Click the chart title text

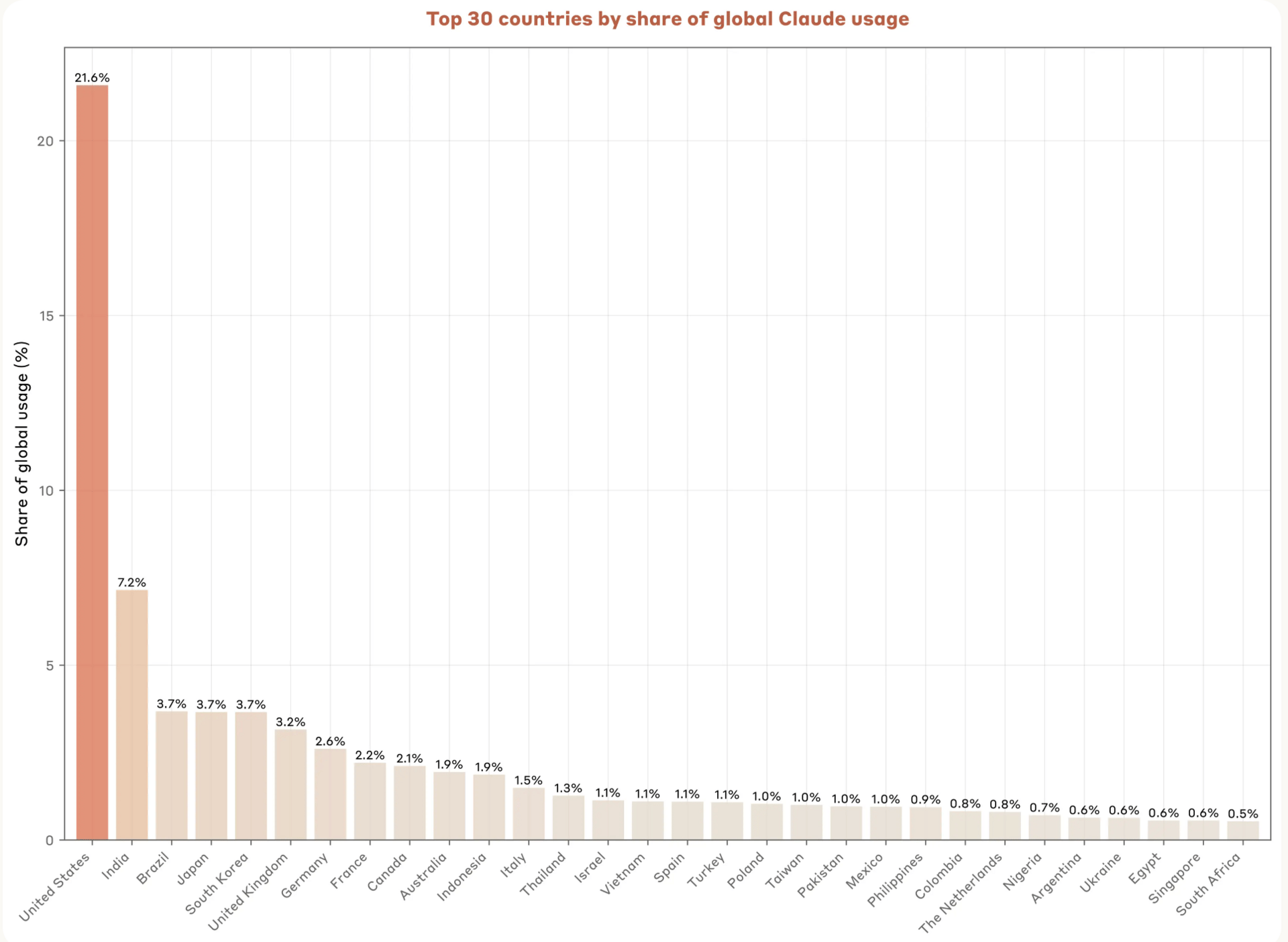point(667,19)
